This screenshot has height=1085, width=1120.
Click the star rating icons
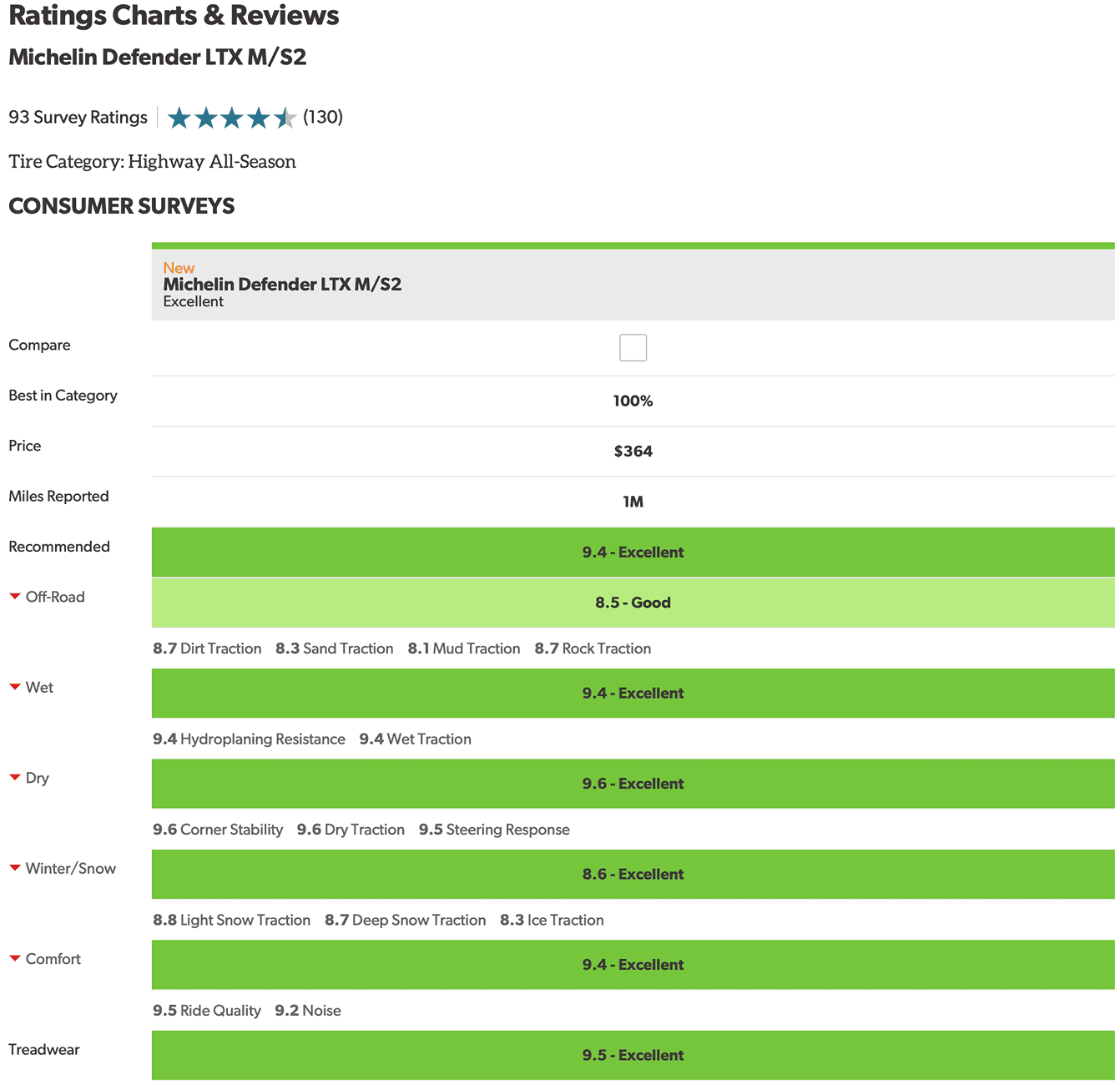tap(232, 118)
